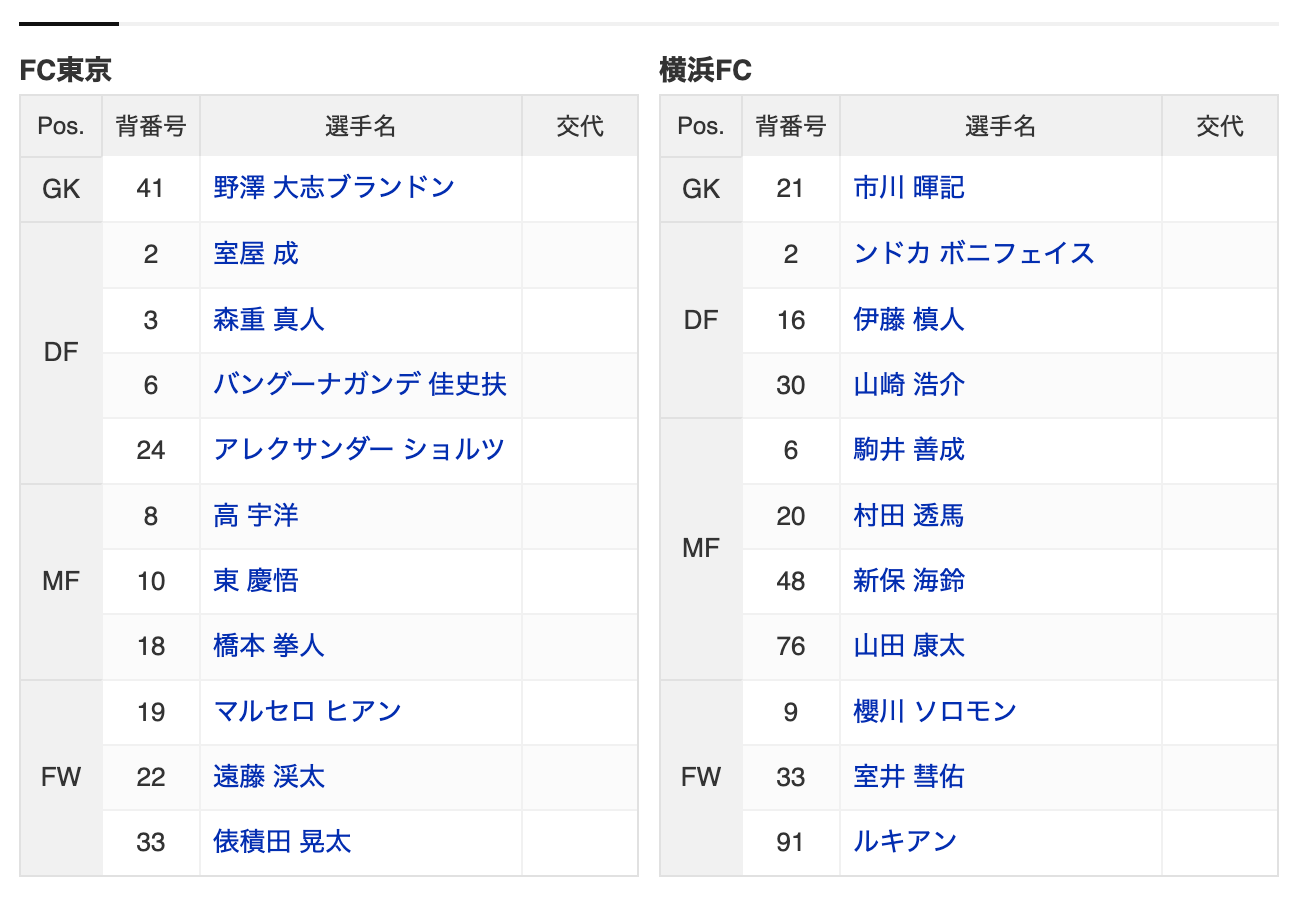Open 橋本 拳人 player link
The width and height of the screenshot is (1294, 900).
pos(269,646)
